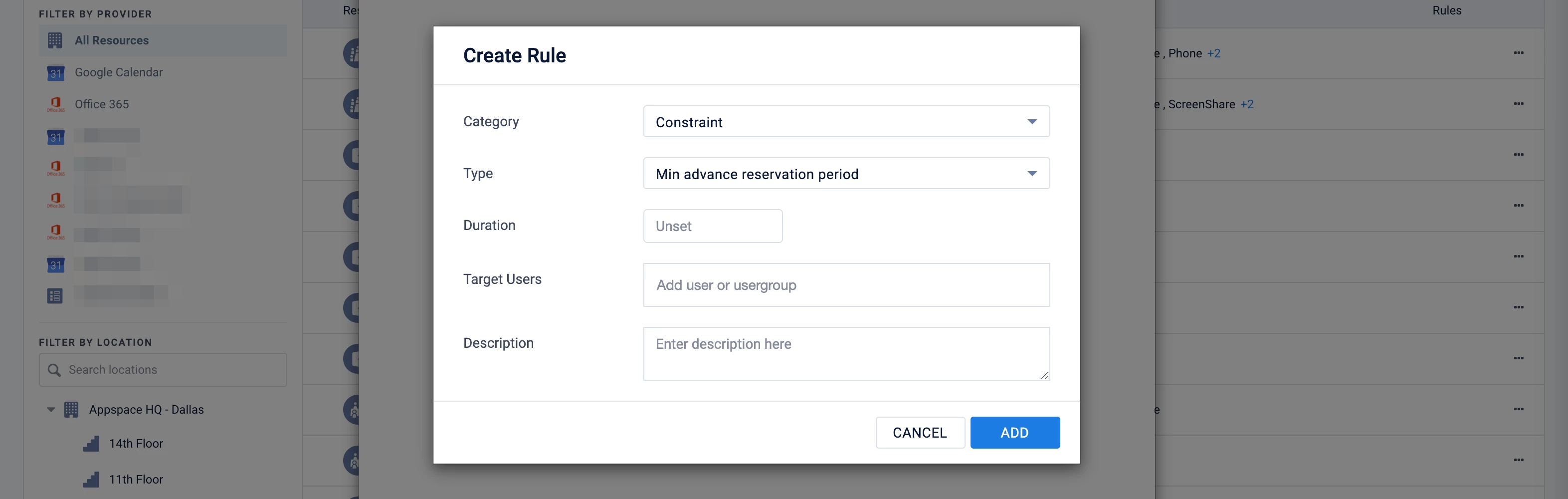The height and width of the screenshot is (499, 1568).
Task: Open the Category dropdown set to Constraint
Action: pyautogui.click(x=845, y=122)
